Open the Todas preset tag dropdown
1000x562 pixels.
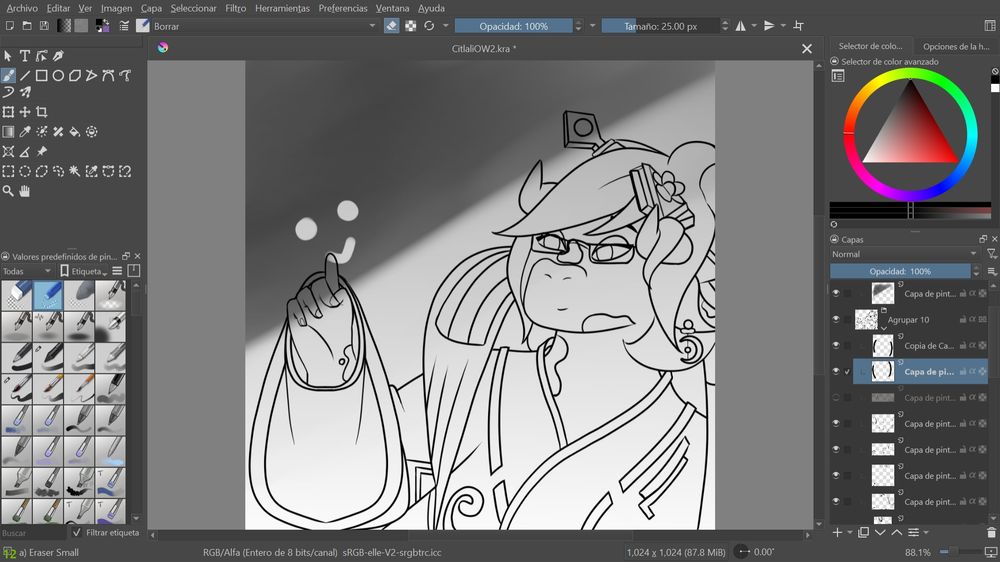pyautogui.click(x=26, y=271)
